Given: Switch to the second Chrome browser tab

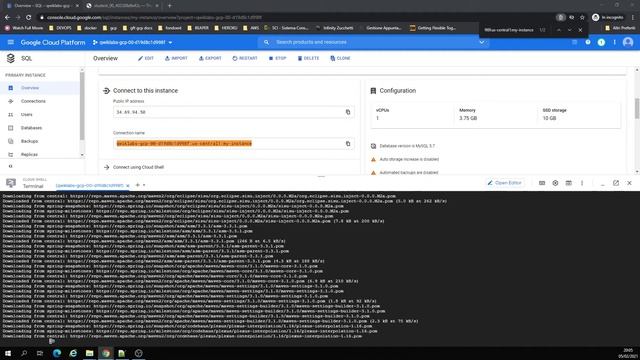Looking at the screenshot, I should [x=122, y=6].
